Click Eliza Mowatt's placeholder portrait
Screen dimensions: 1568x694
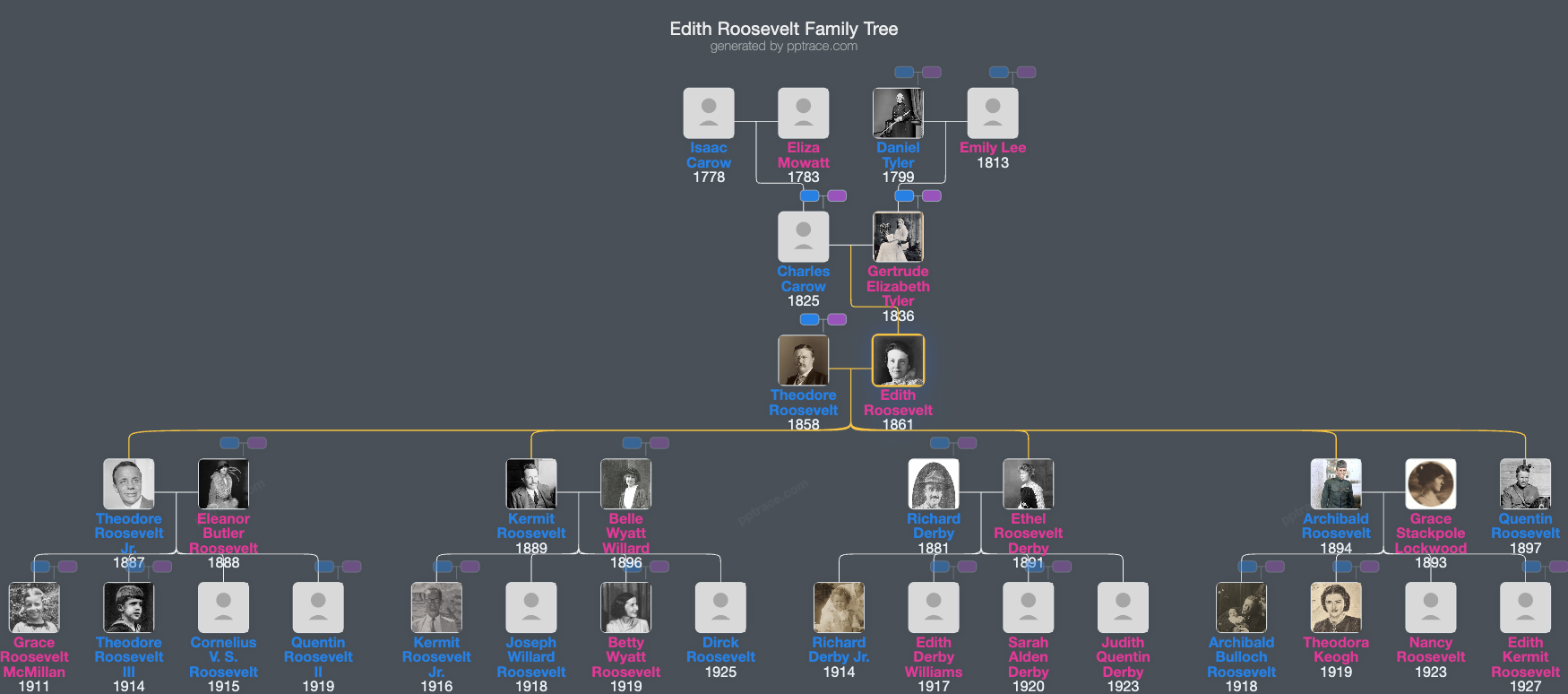pos(804,113)
